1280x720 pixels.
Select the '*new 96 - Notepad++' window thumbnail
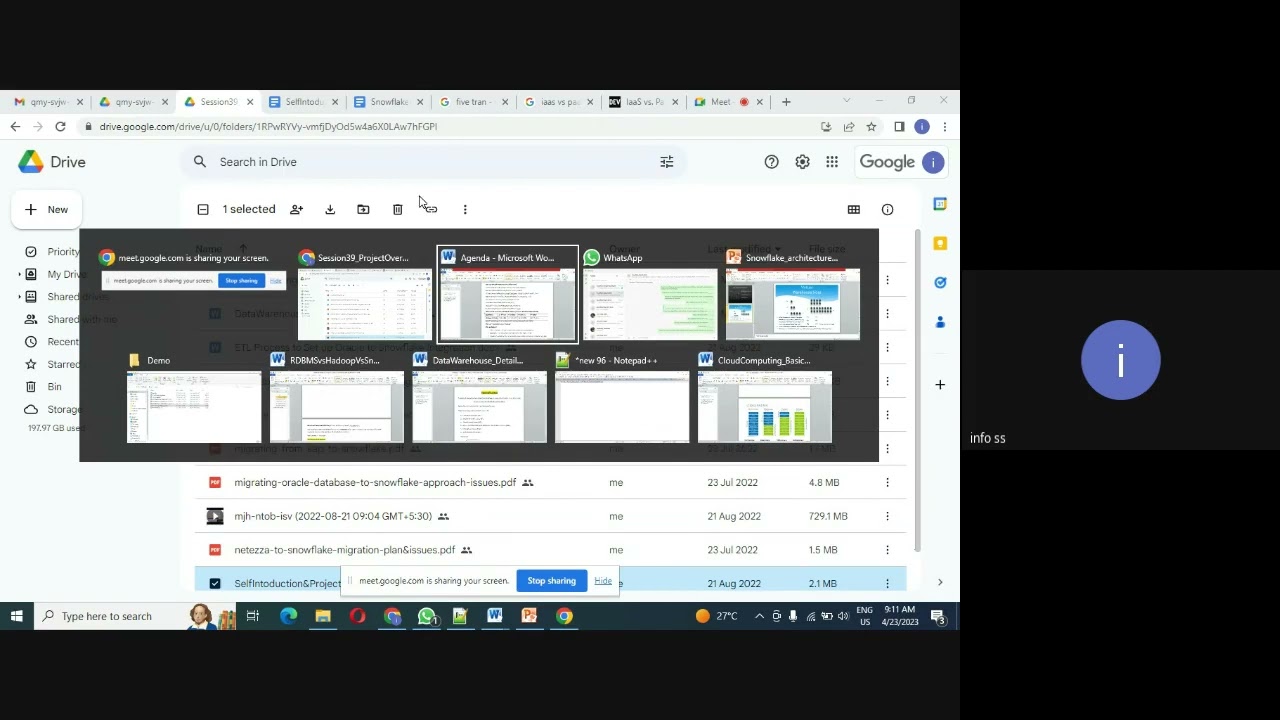[x=622, y=397]
